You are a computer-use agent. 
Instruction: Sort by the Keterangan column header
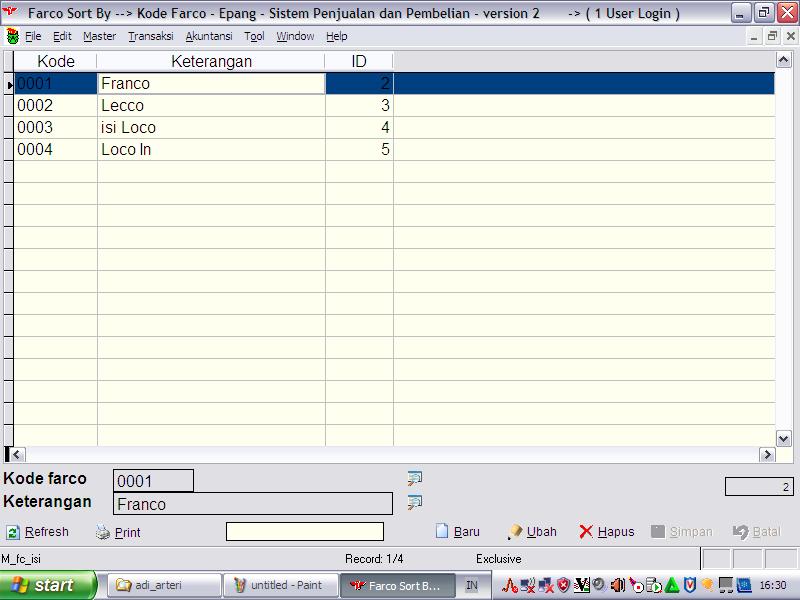point(211,62)
